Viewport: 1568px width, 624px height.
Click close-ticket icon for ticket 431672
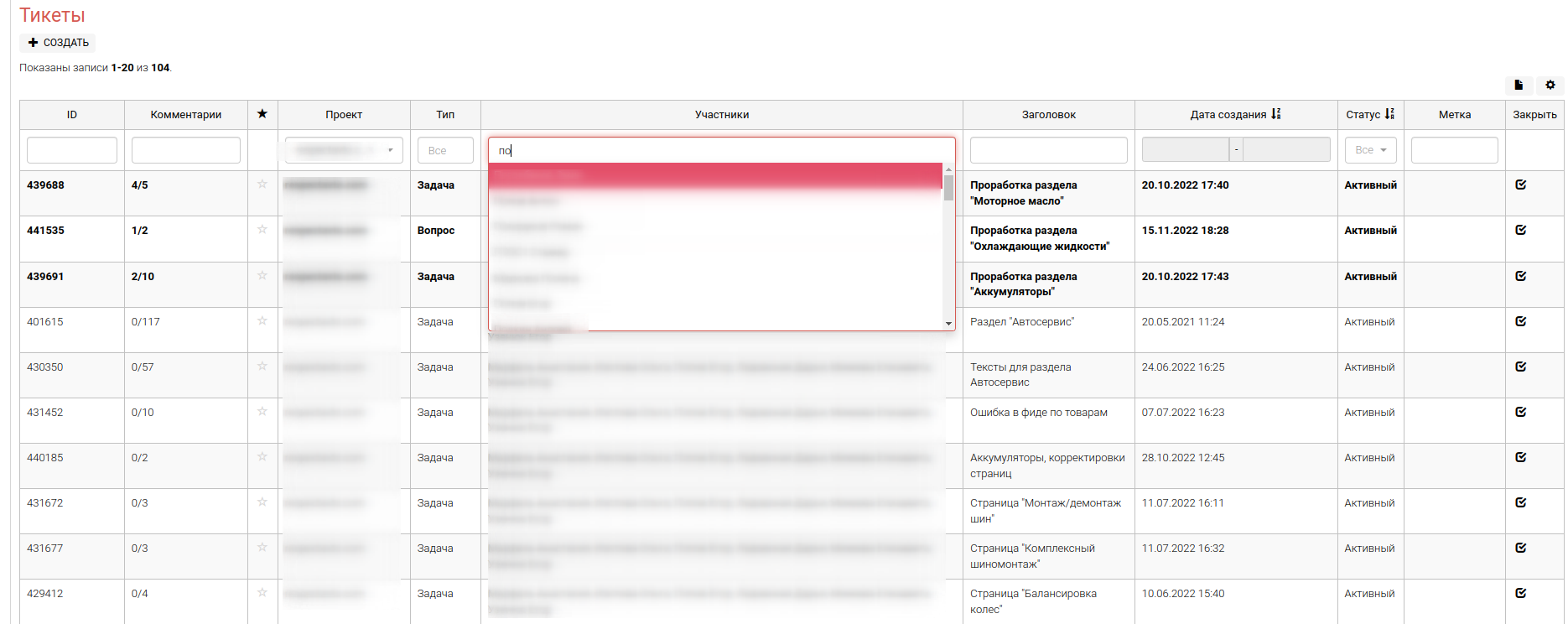click(x=1520, y=502)
